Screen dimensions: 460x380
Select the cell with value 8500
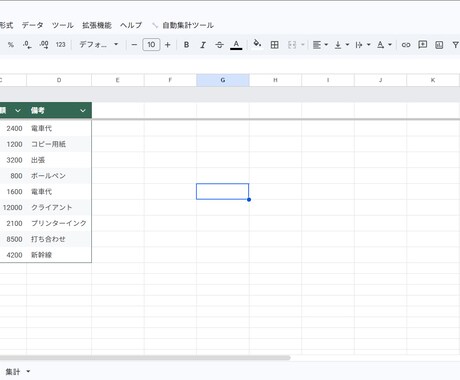[13, 239]
